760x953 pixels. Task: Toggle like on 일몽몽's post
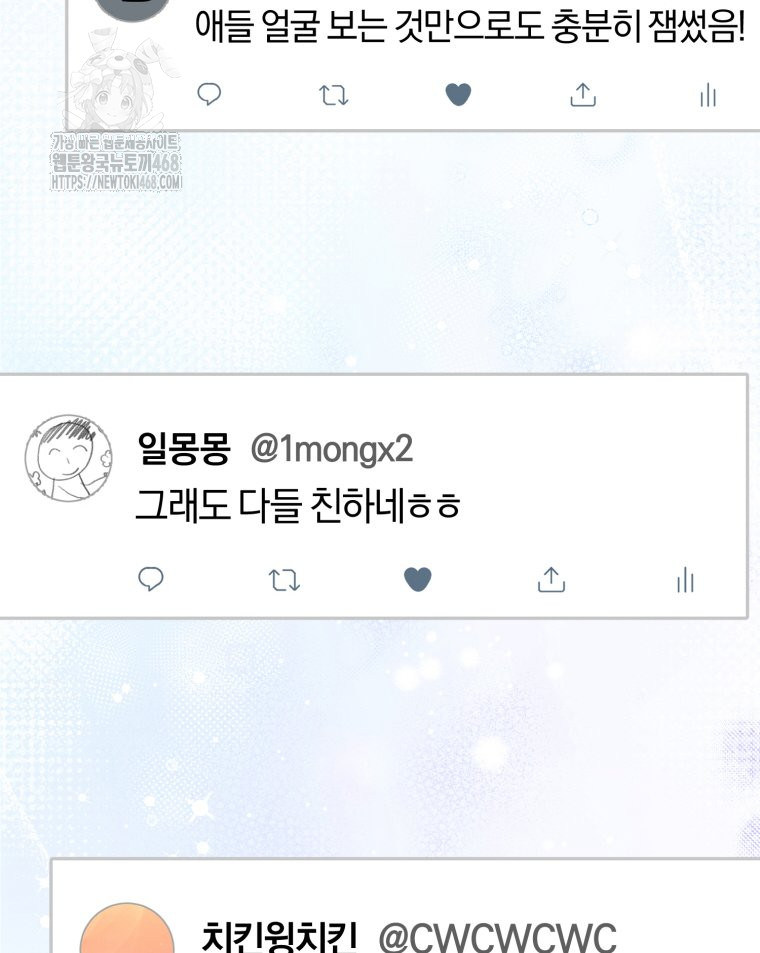click(x=418, y=579)
